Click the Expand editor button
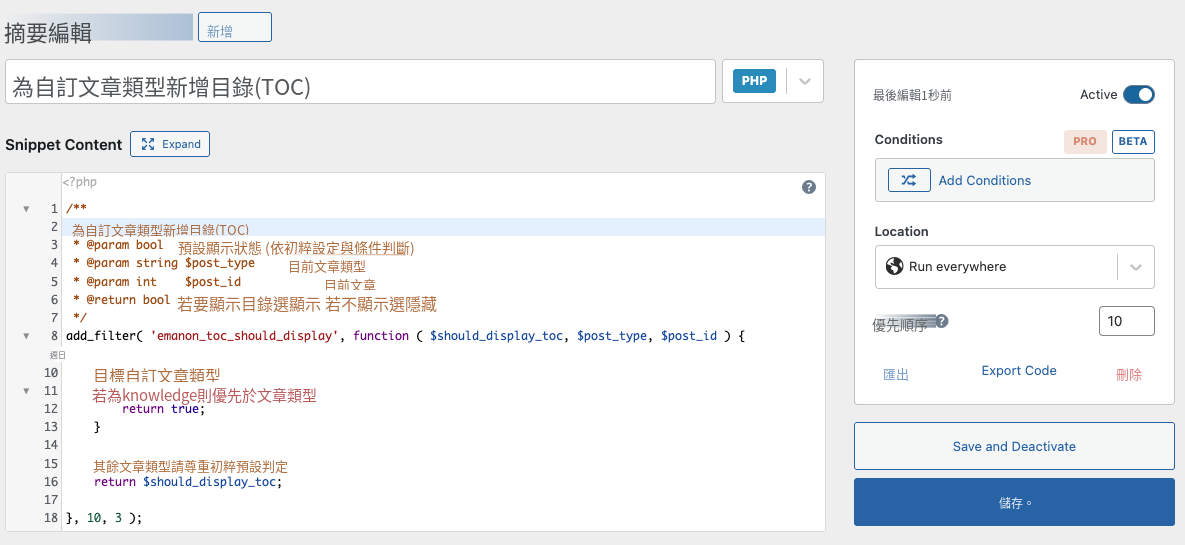The image size is (1185, 545). click(170, 144)
